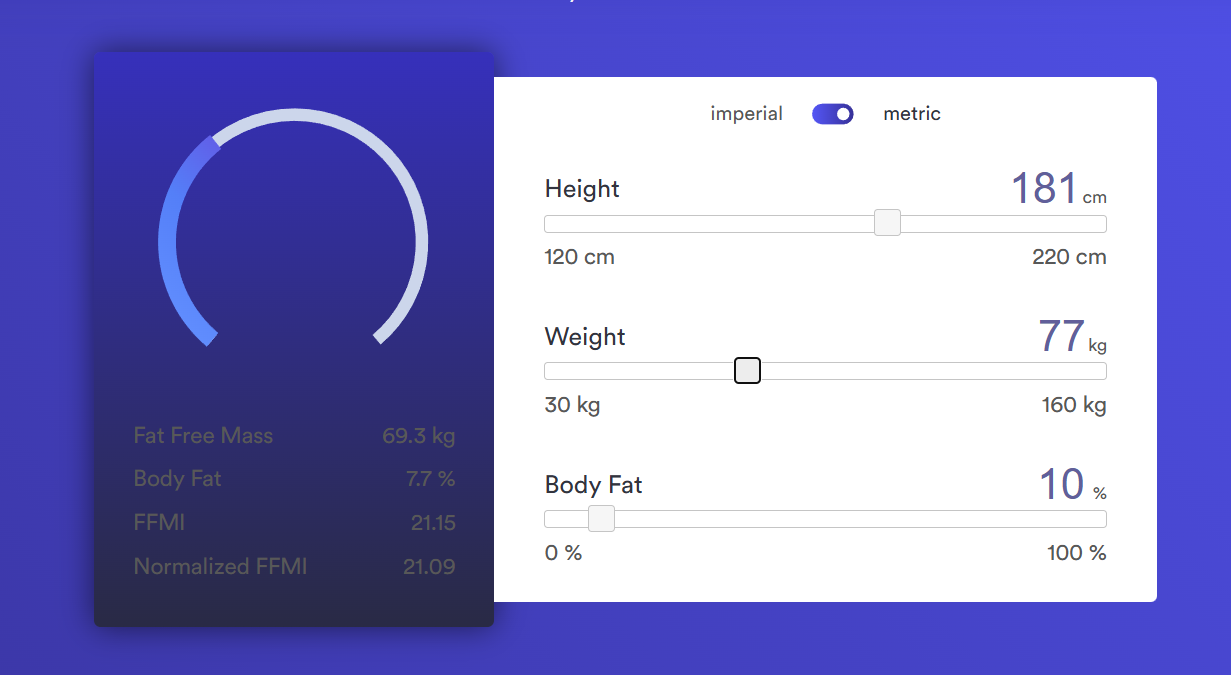
Task: Click the FFMI result label
Action: pos(159,523)
